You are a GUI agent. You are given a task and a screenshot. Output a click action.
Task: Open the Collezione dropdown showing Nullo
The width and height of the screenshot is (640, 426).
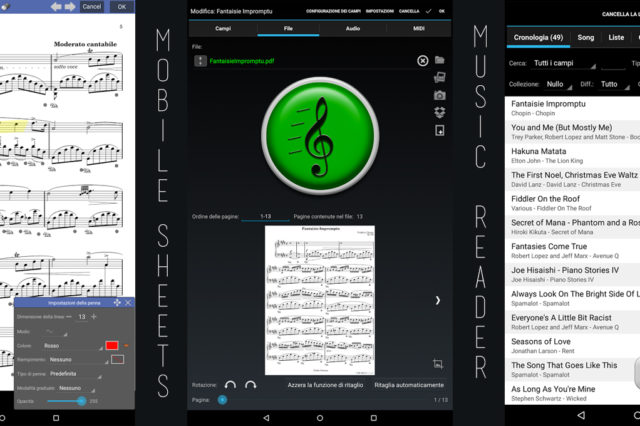(558, 84)
